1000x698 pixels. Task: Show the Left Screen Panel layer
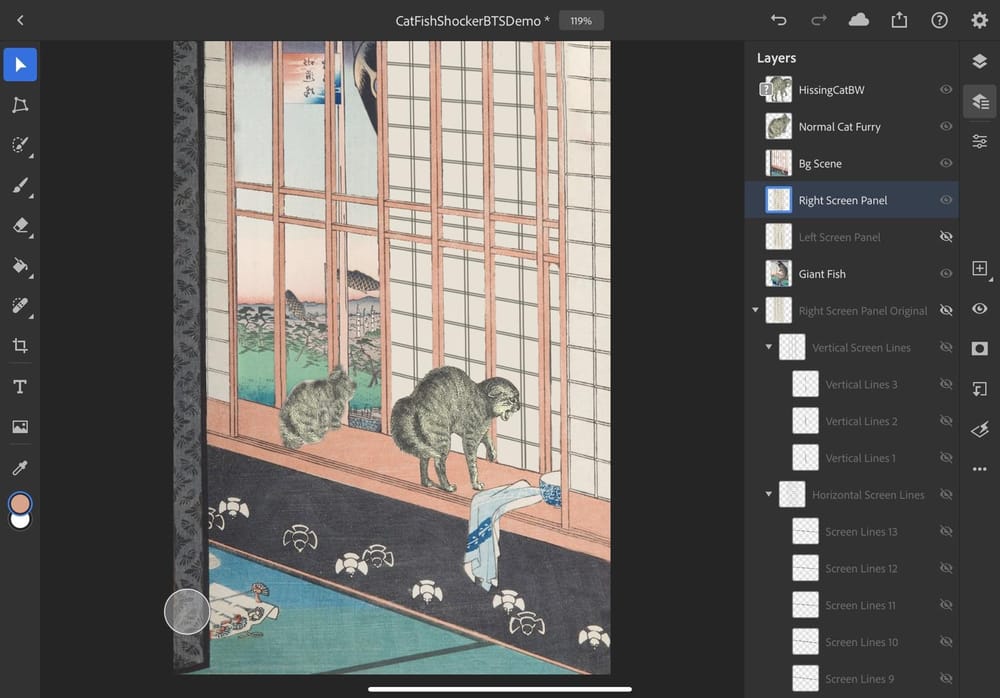(946, 237)
